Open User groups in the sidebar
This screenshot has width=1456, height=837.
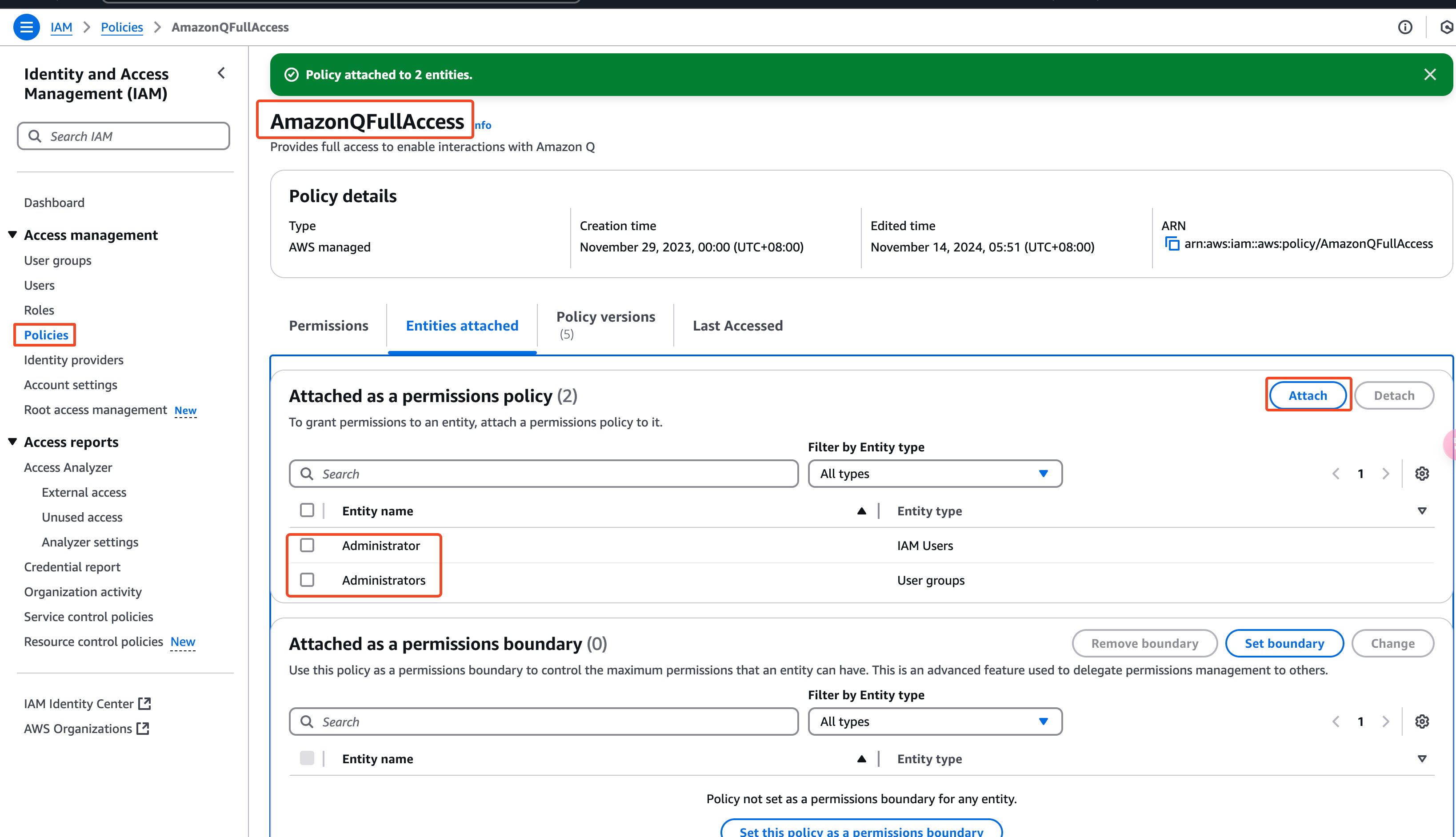click(57, 260)
